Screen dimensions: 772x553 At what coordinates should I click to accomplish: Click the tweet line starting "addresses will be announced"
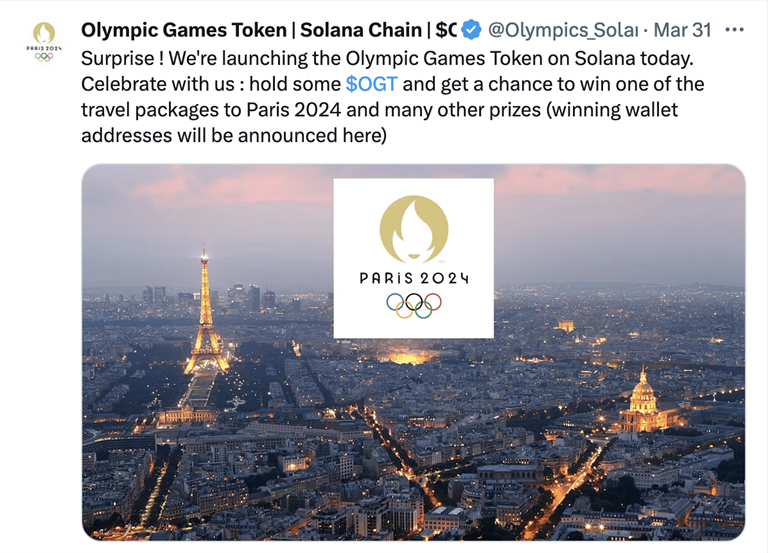(232, 135)
